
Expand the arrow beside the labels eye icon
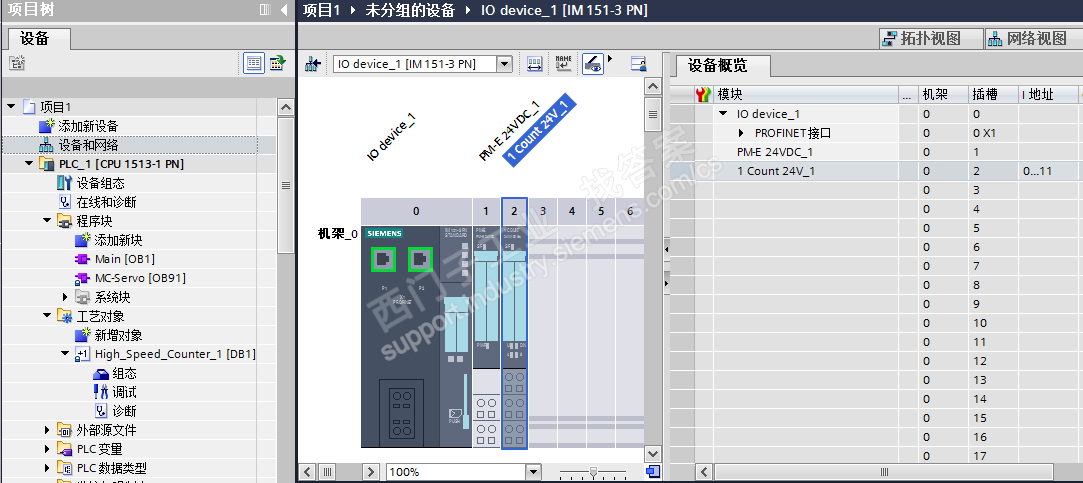point(610,58)
